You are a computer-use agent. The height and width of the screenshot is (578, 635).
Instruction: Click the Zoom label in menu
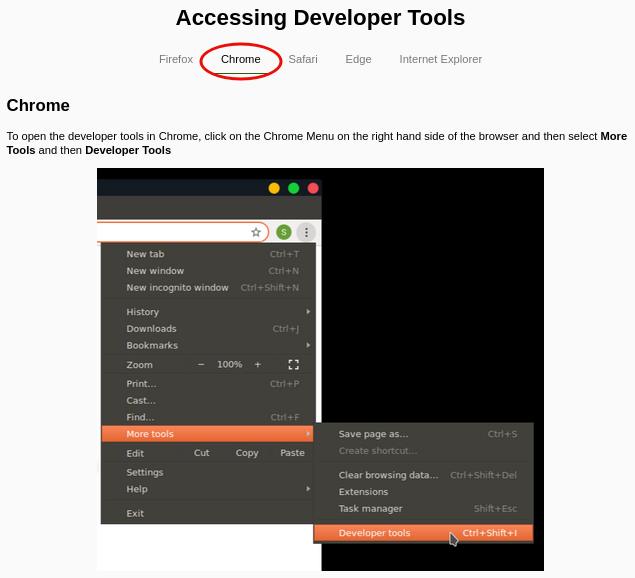(x=139, y=365)
